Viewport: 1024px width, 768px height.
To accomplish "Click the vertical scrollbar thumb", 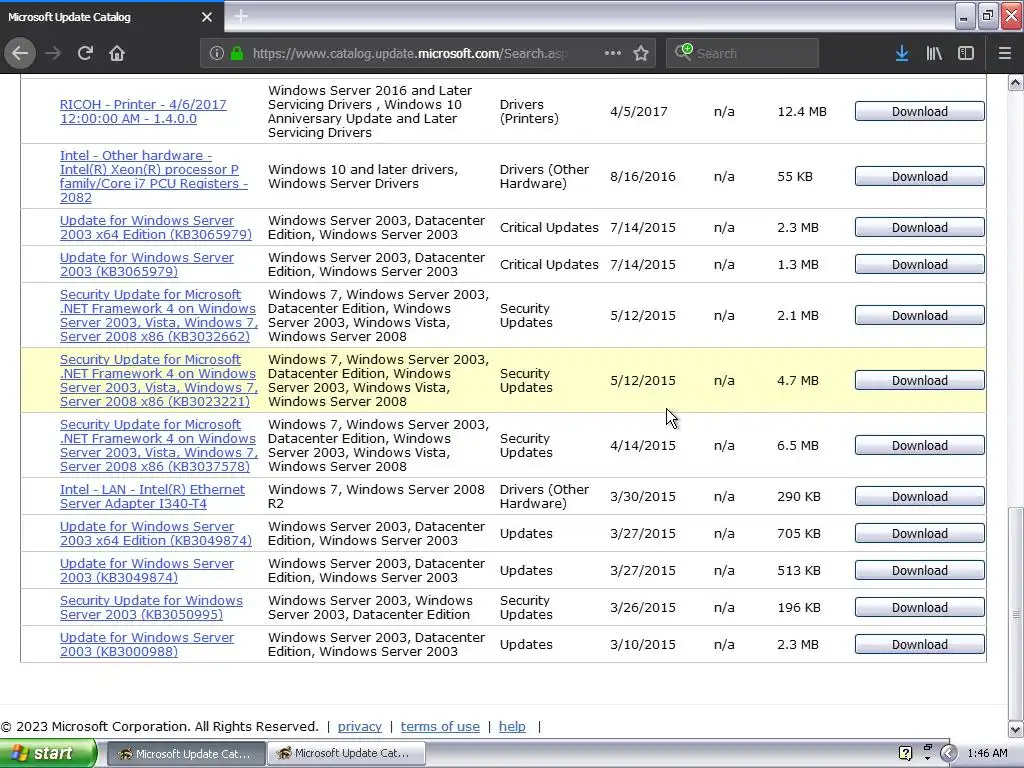I will (1016, 614).
